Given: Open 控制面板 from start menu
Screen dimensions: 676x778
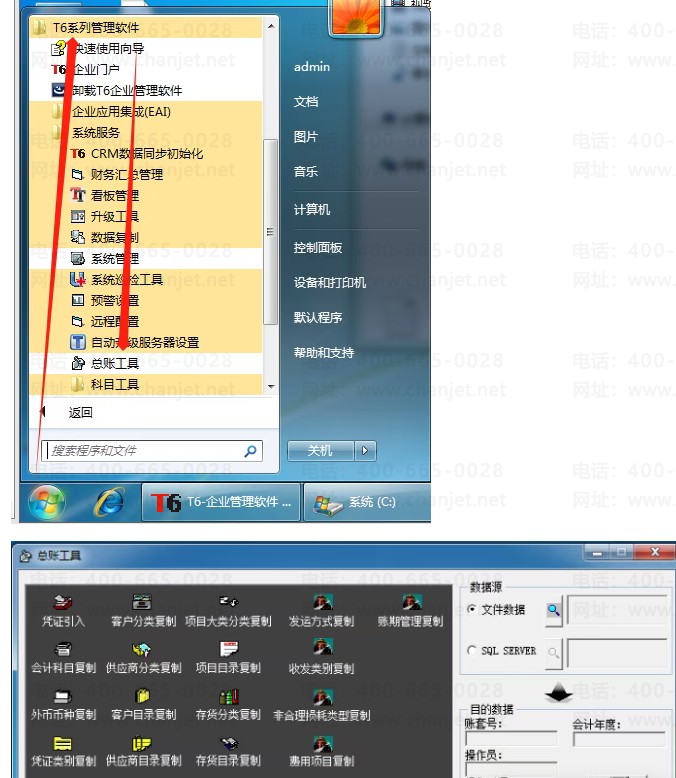Looking at the screenshot, I should coord(318,248).
